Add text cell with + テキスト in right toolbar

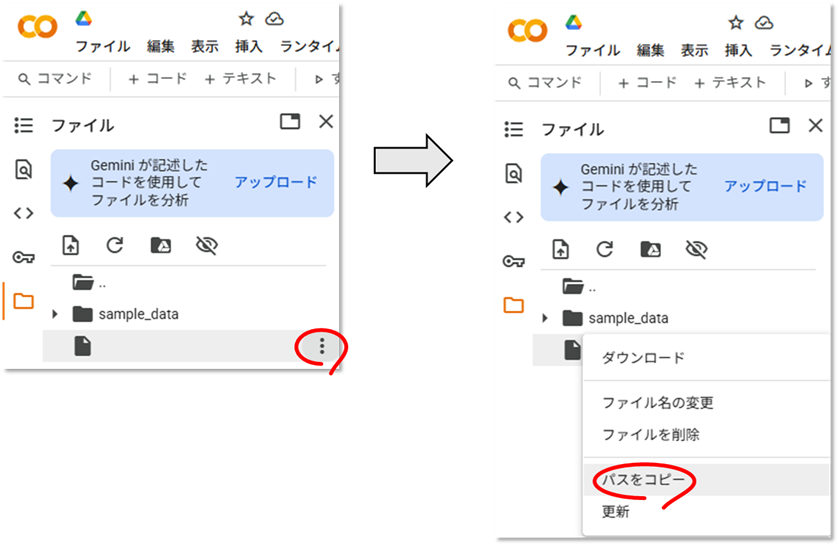click(730, 82)
